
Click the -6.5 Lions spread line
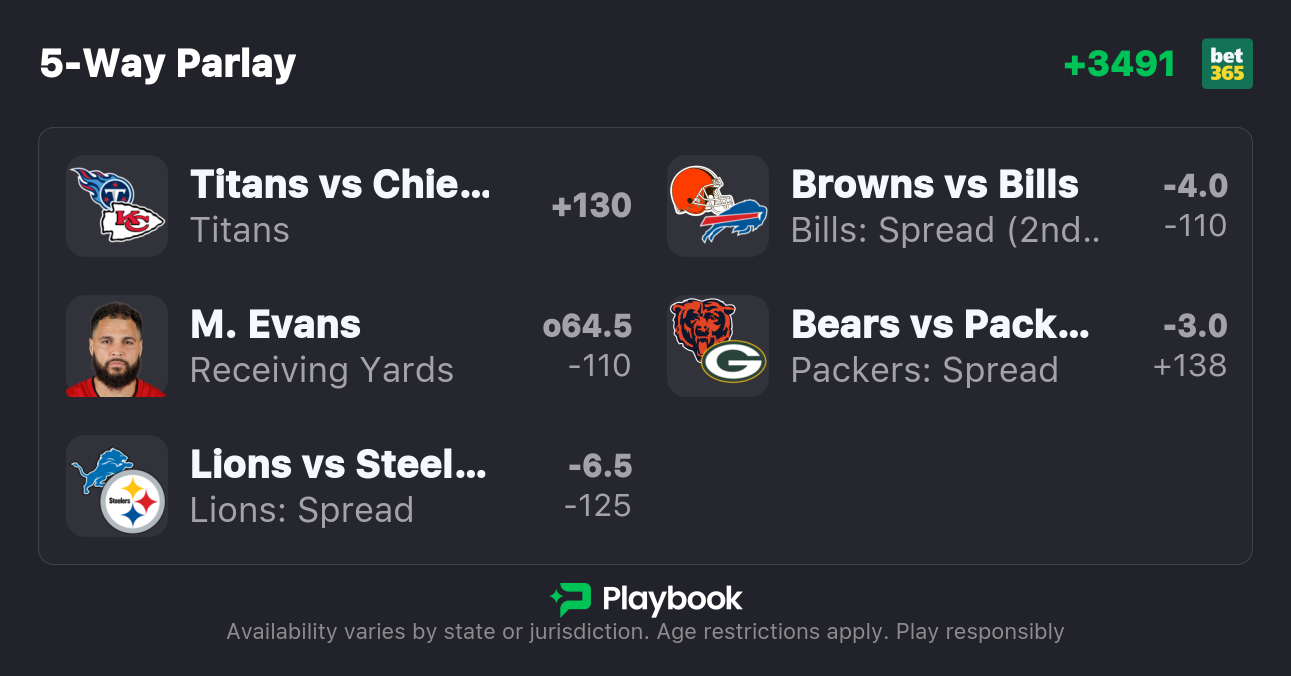click(599, 466)
